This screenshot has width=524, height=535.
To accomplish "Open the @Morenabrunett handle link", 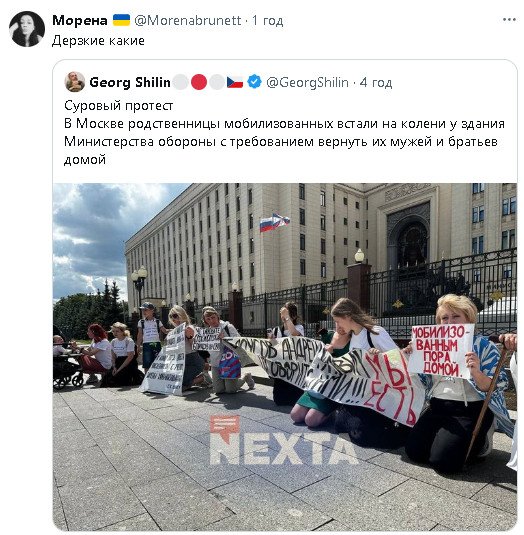I will 188,20.
